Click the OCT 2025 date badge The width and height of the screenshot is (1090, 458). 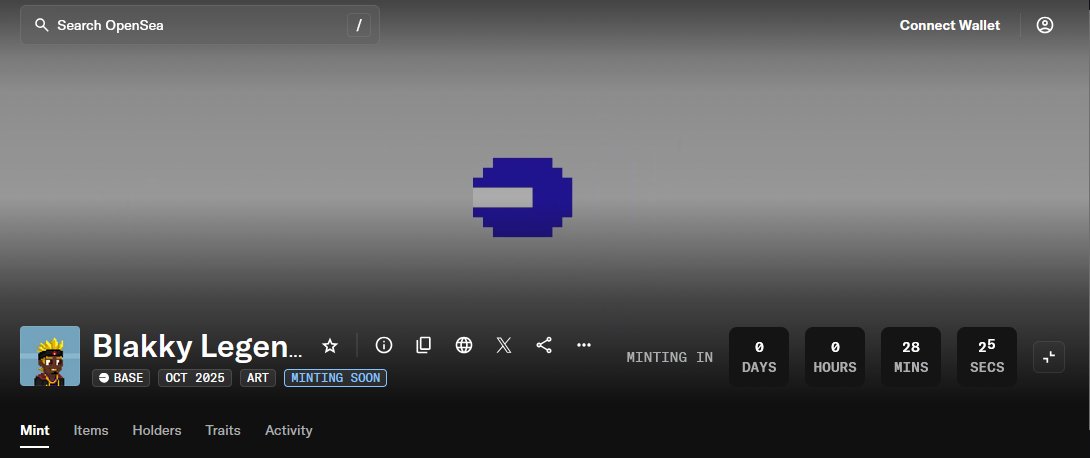(195, 378)
